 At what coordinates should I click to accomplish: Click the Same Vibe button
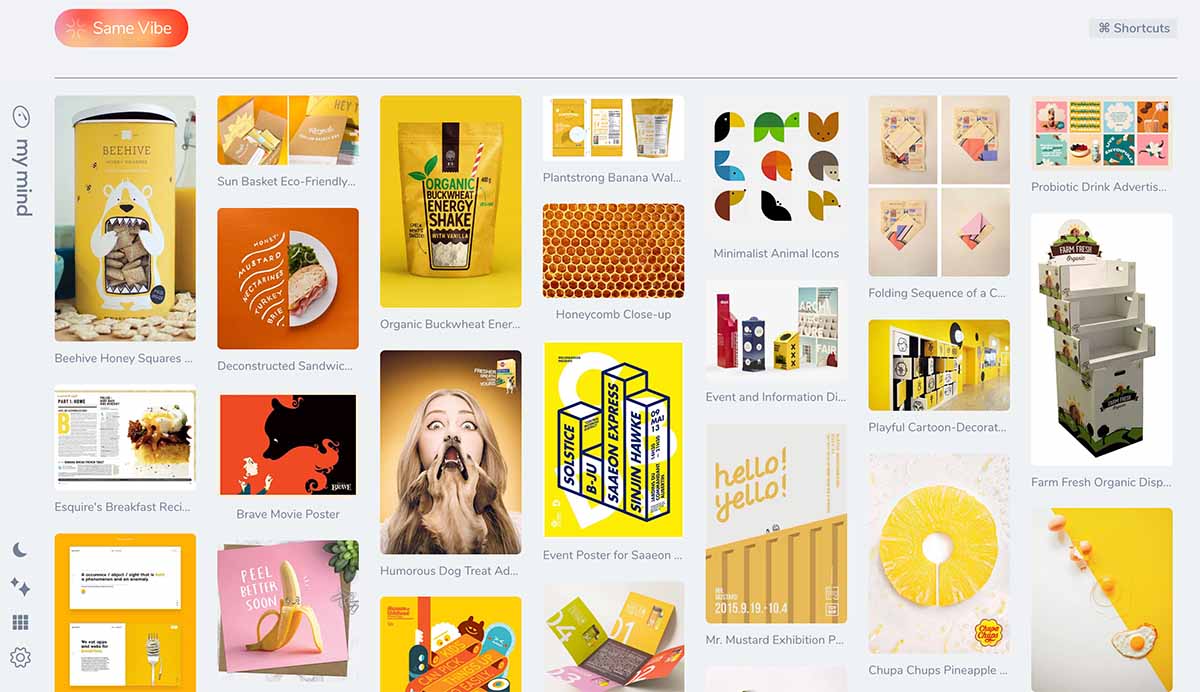(x=121, y=28)
